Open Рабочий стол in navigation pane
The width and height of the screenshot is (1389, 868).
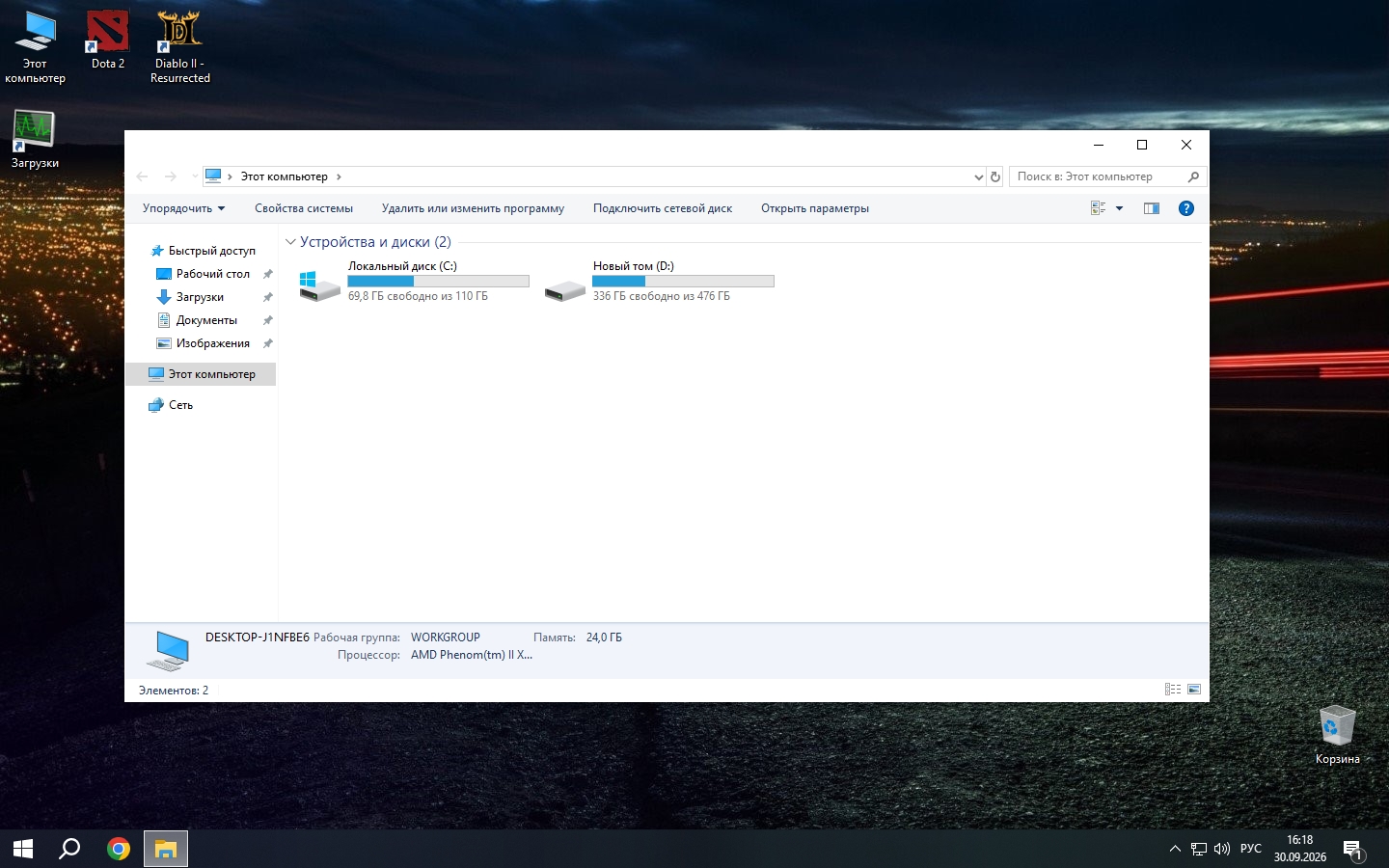pos(212,274)
